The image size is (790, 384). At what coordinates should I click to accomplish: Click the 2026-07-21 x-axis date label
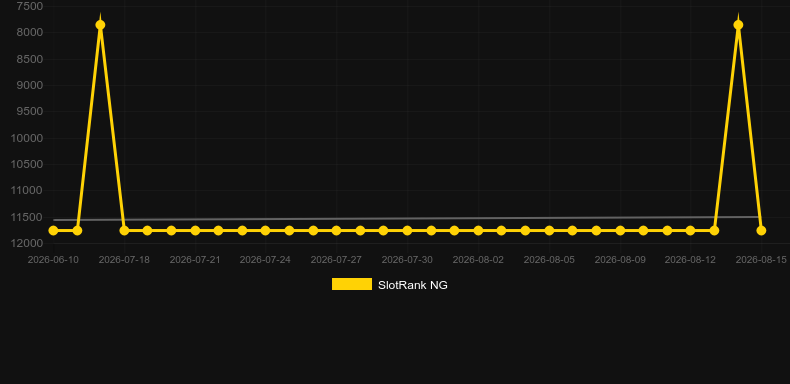click(195, 260)
